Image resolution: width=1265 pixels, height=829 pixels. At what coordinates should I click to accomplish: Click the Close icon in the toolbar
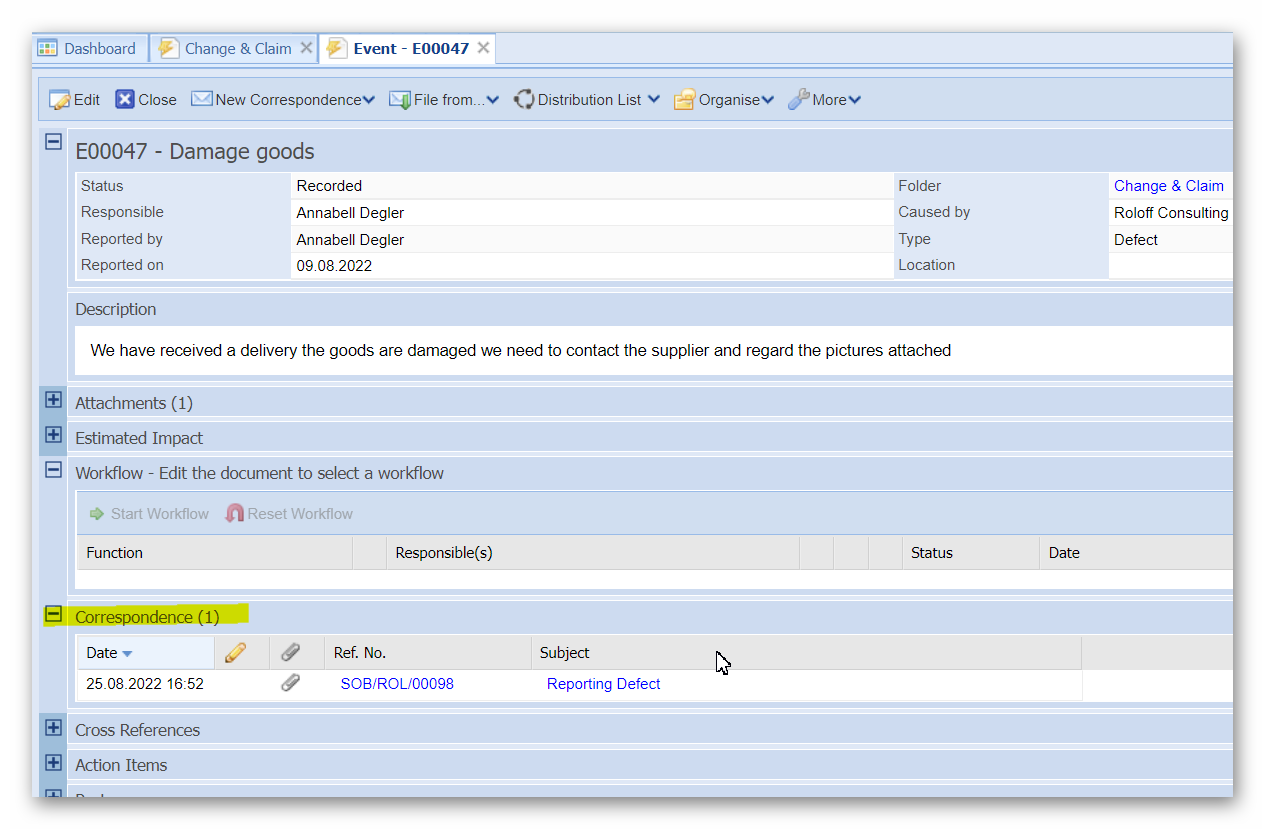click(x=125, y=100)
